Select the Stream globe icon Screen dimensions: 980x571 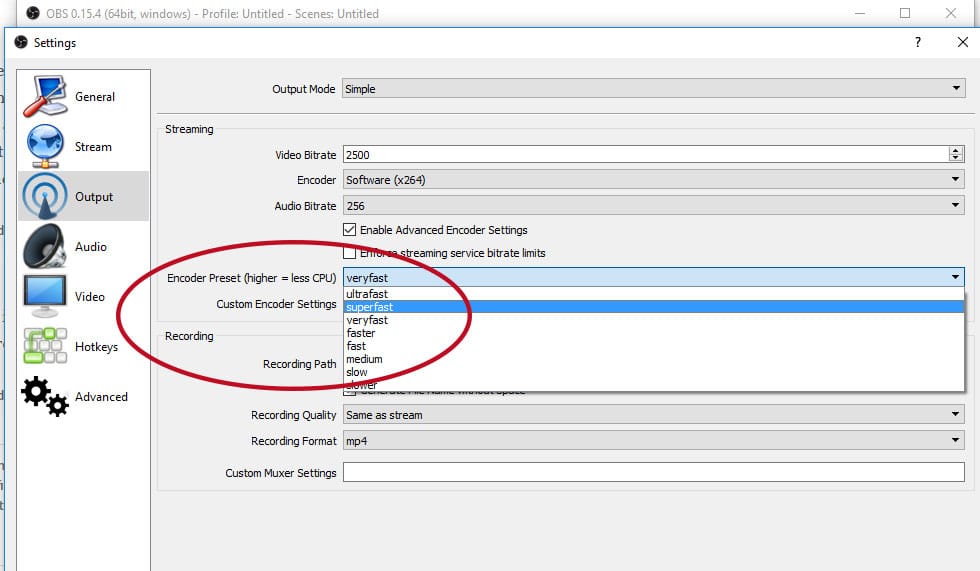[x=45, y=146]
